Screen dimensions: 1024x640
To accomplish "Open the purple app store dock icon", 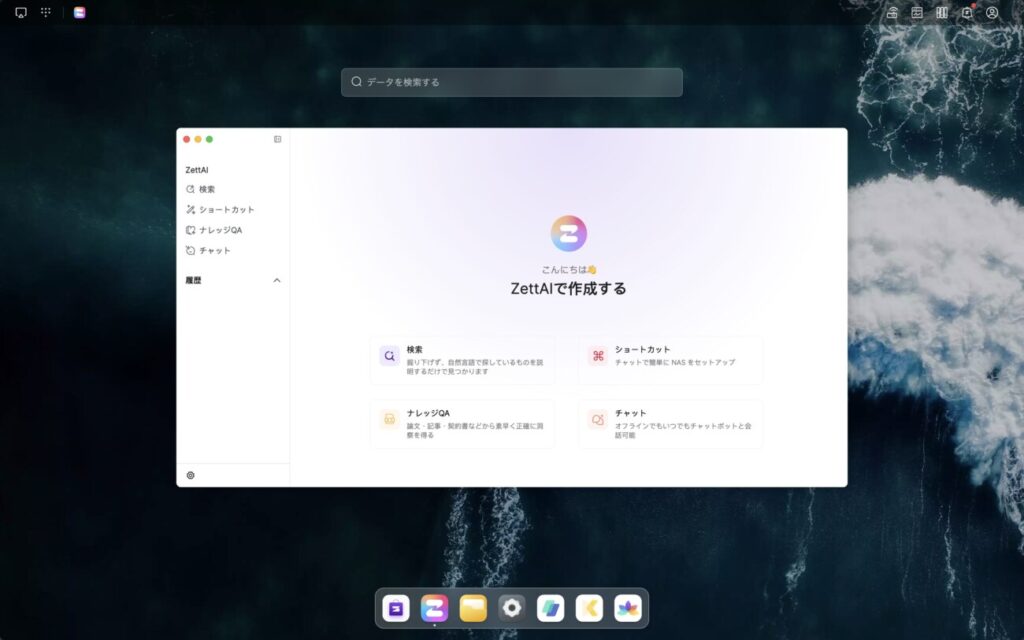I will (x=396, y=608).
